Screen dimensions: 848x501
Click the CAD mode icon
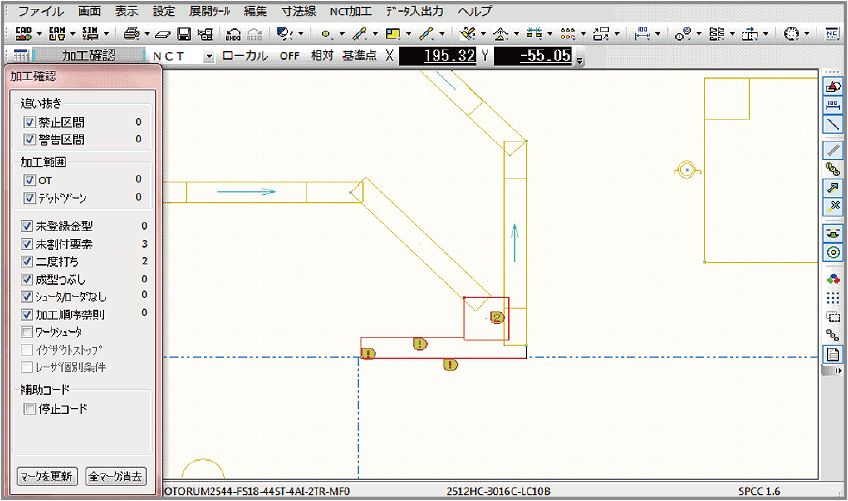click(23, 34)
